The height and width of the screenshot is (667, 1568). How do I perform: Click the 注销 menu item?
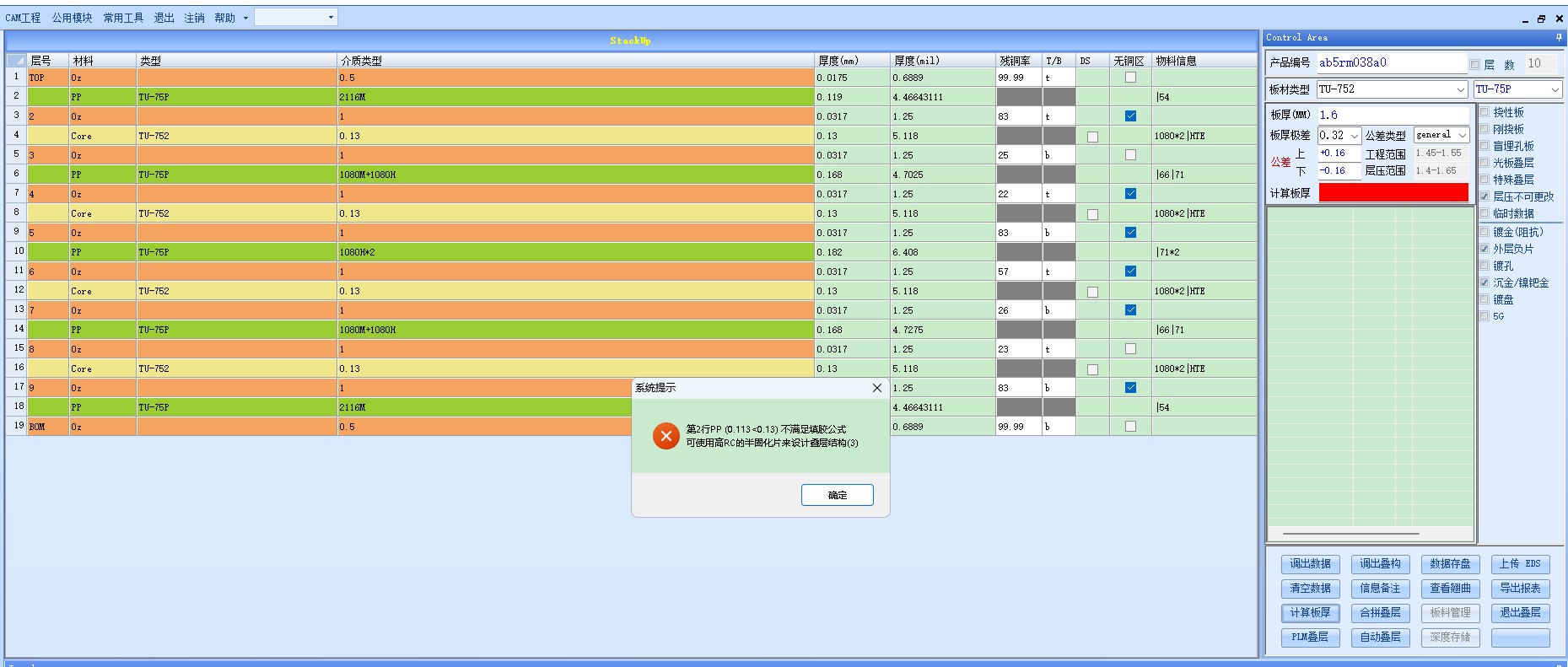[x=194, y=18]
